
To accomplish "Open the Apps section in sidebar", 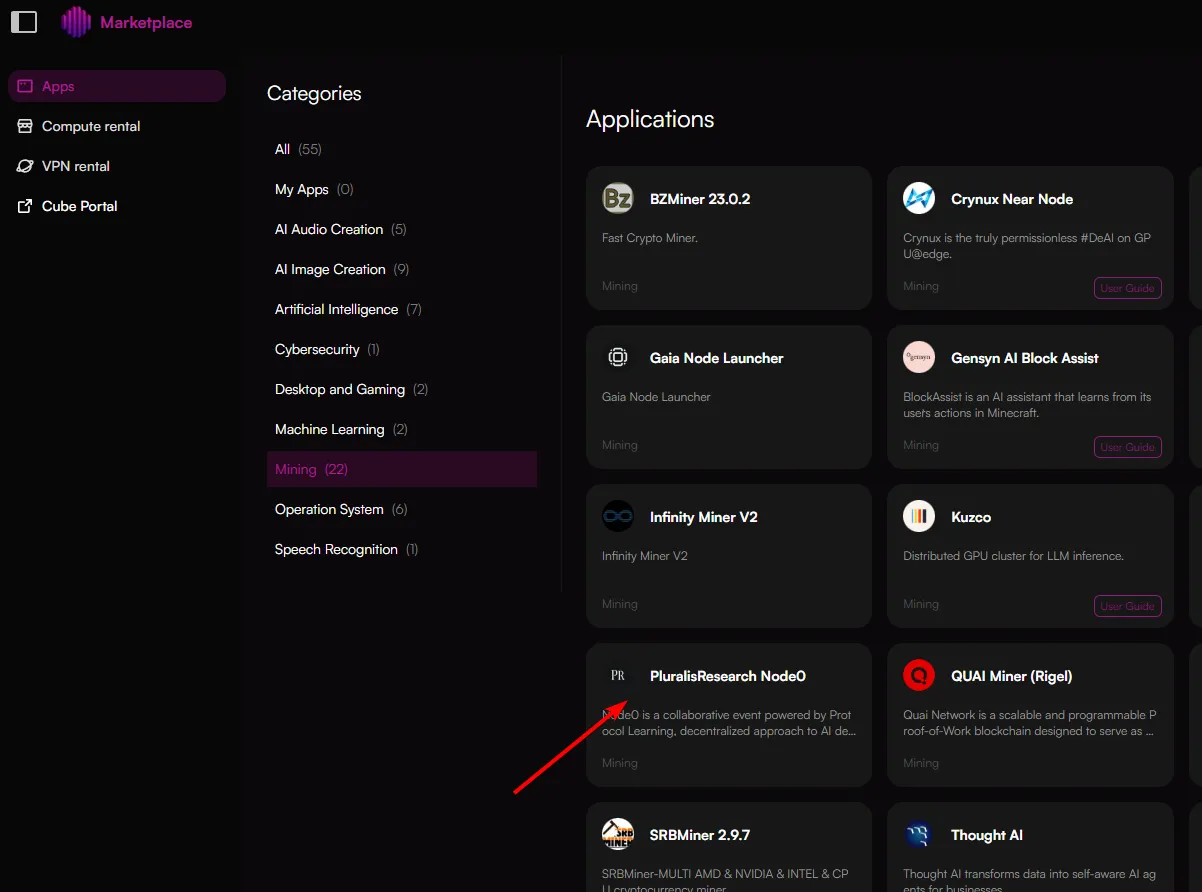I will pos(117,86).
